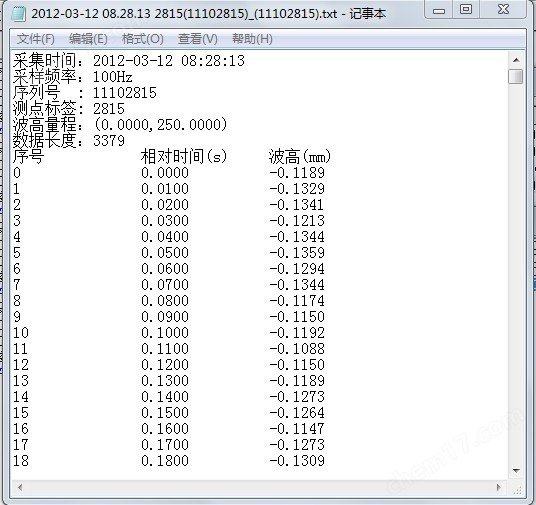Screen dimensions: 536x505
Task: Click the Notepad document icon in title bar
Action: click(18, 14)
